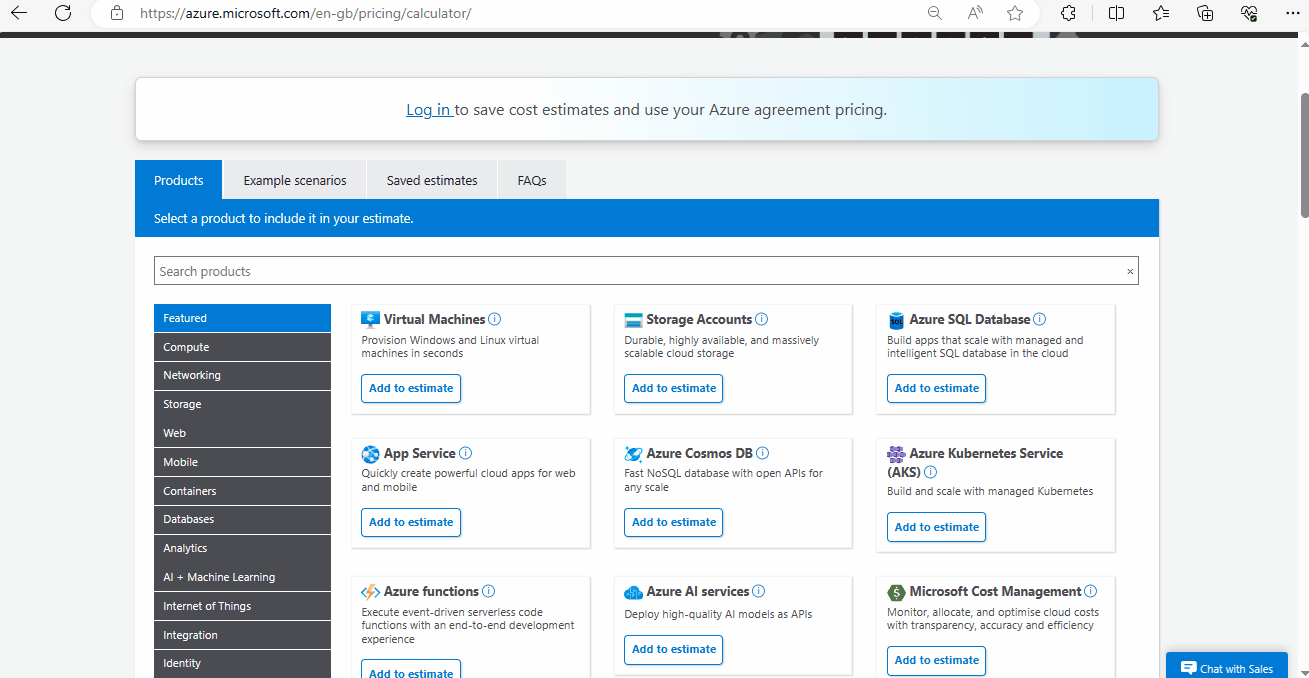Screen dimensions: 1309x678
Task: Select the Mobile category
Action: tap(242, 462)
